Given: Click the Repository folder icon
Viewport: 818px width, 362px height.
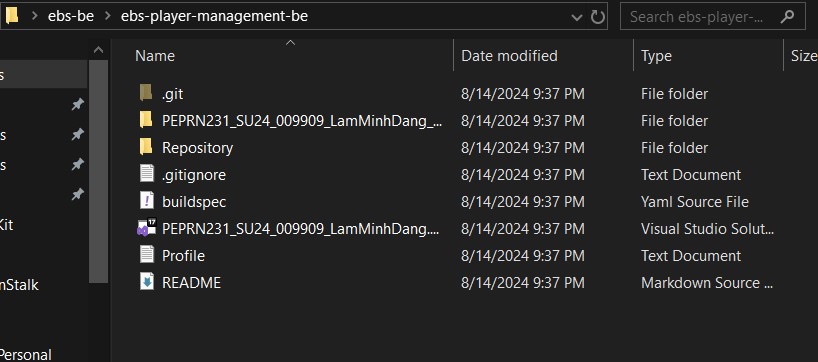Looking at the screenshot, I should (x=146, y=147).
